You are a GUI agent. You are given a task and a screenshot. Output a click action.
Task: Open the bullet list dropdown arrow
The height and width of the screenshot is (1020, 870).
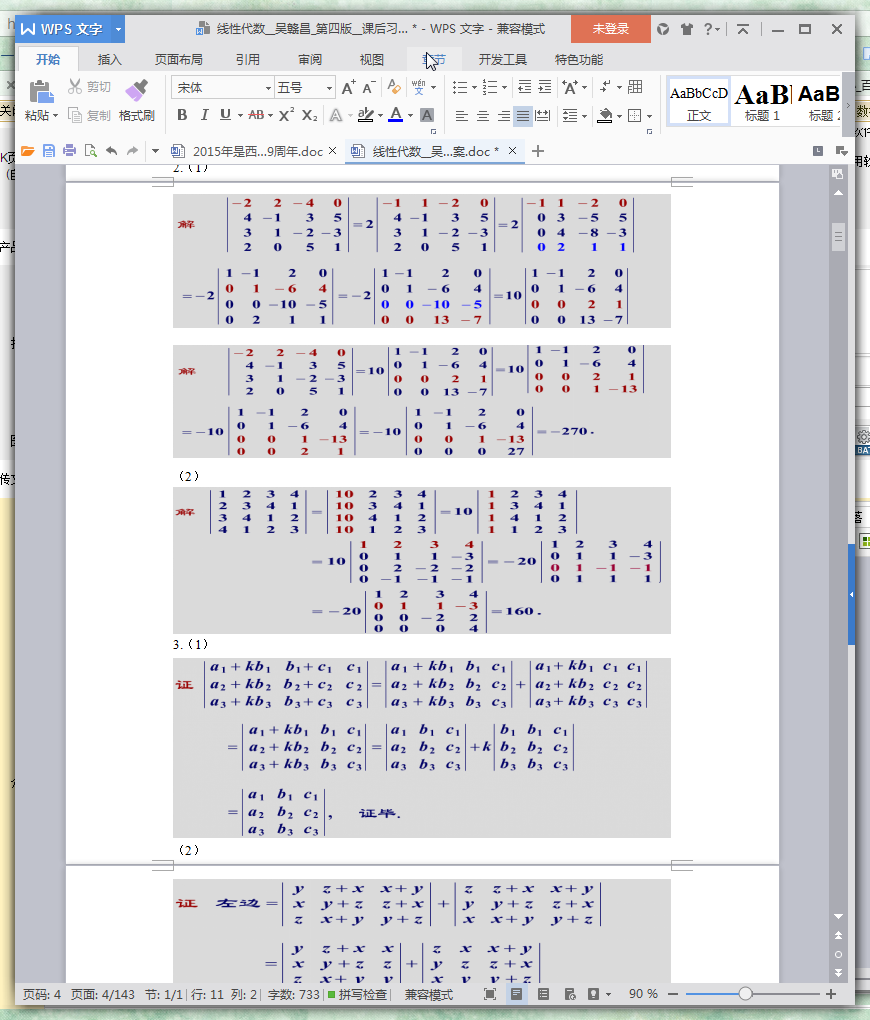(474, 88)
